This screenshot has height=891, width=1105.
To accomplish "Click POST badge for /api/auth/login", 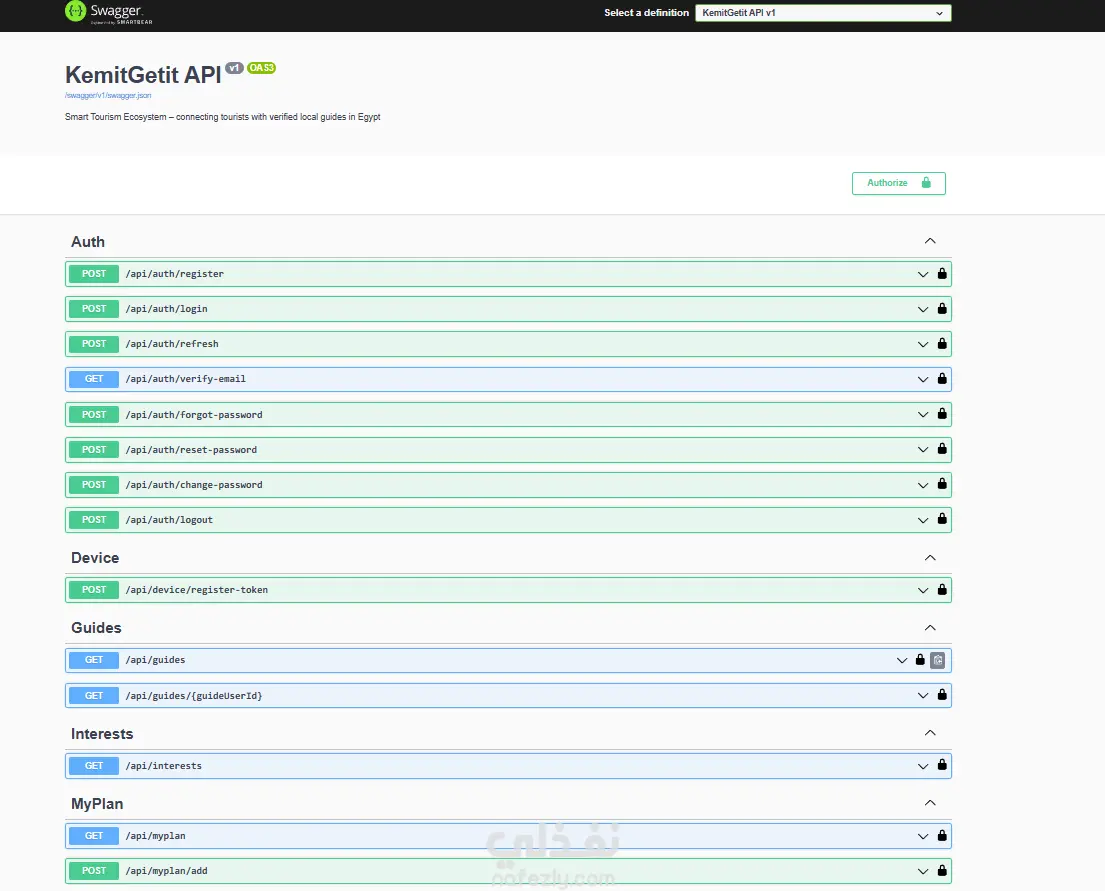I will pyautogui.click(x=94, y=309).
